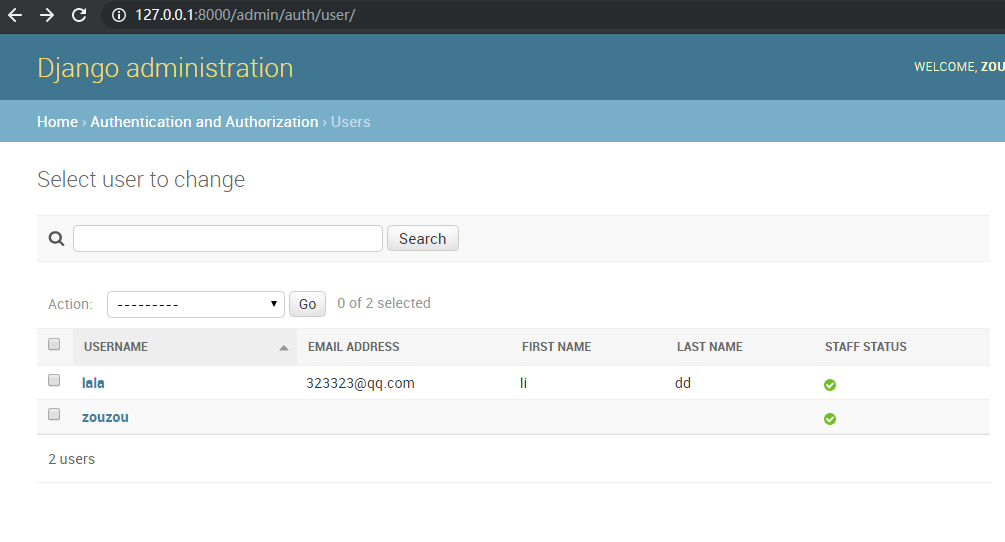This screenshot has height=542, width=1005.
Task: Check the box for user zouzou
Action: click(54, 415)
